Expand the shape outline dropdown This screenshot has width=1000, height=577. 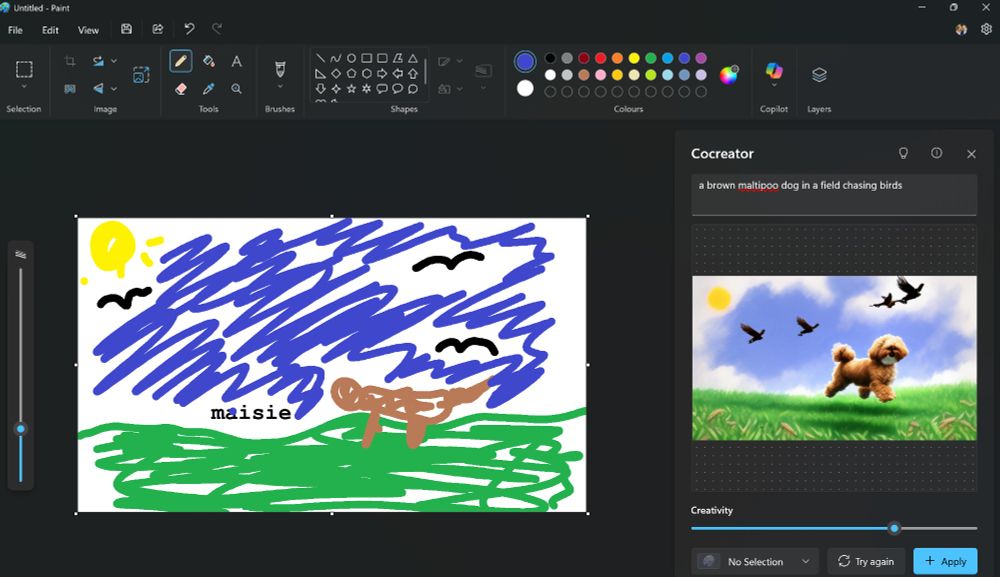(x=460, y=61)
